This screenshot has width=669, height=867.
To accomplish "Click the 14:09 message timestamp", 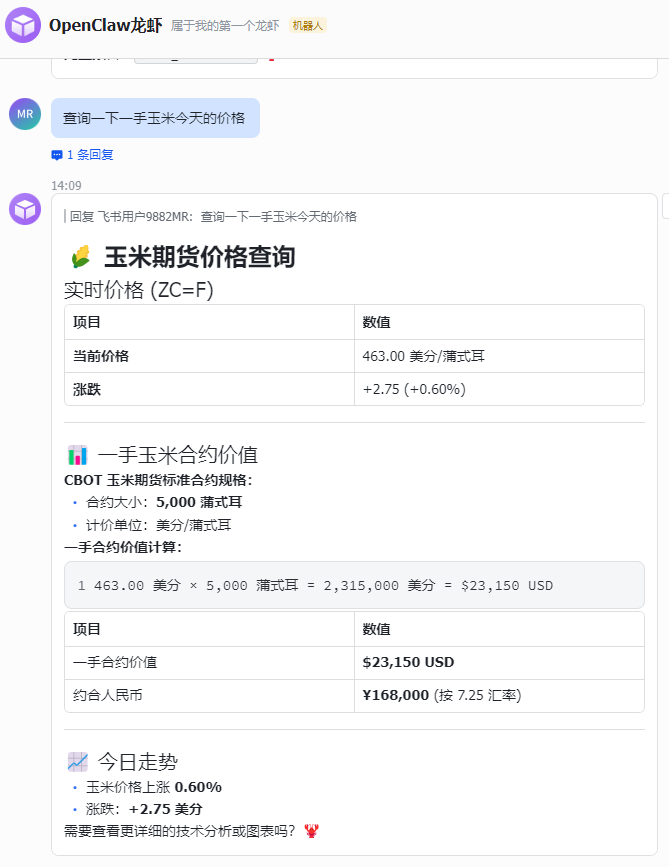I will tap(66, 185).
